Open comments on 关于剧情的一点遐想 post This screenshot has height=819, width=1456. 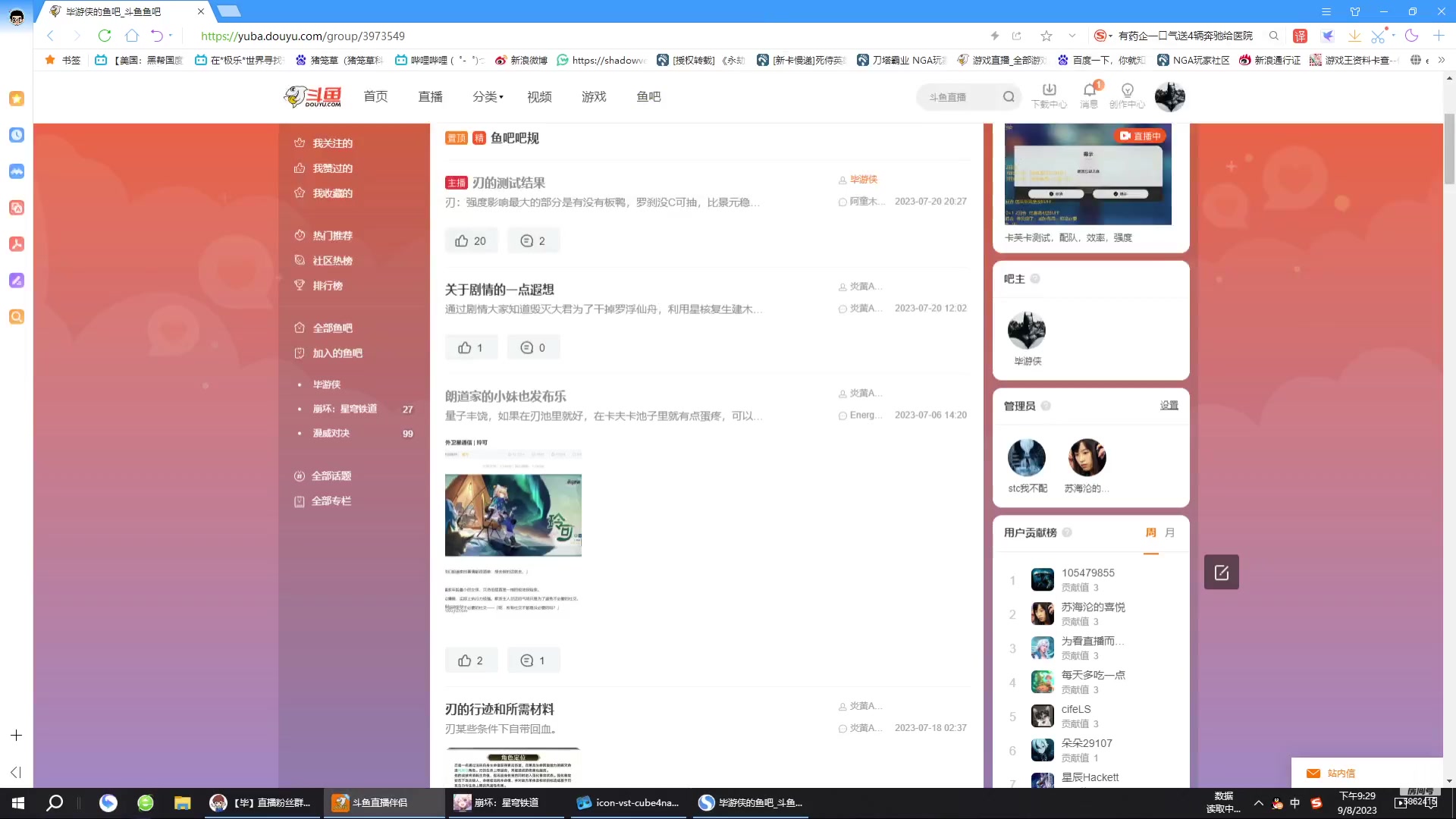(533, 347)
